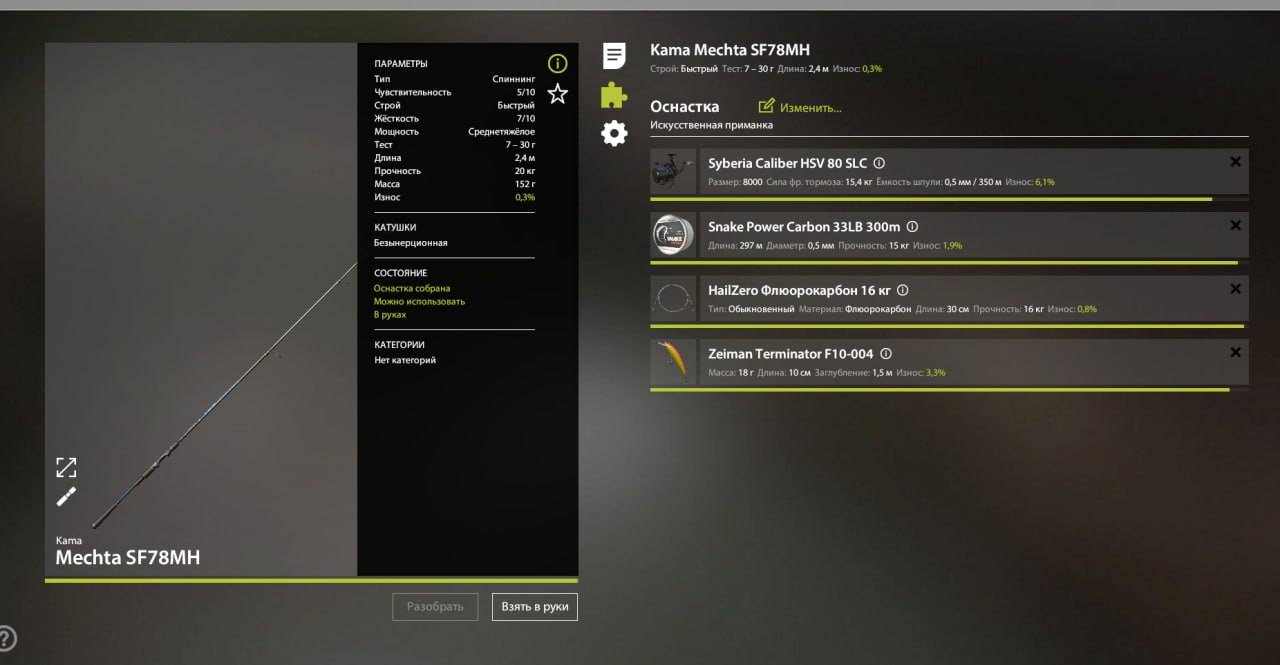Open the help question mark icon
The height and width of the screenshot is (665, 1280).
(6, 638)
